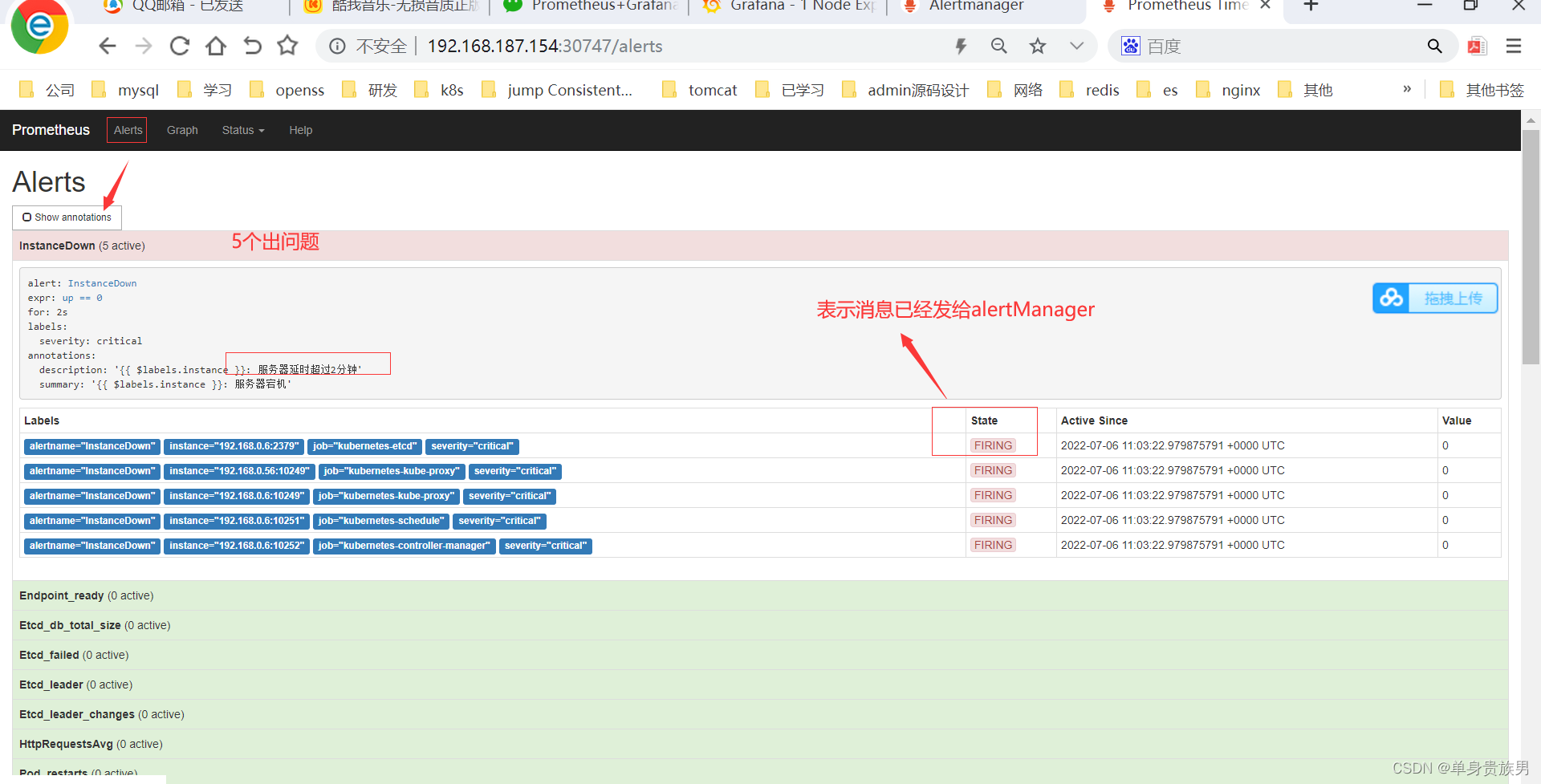Switch to the 酷我音乐 tab
The width and height of the screenshot is (1541, 784).
tap(393, 6)
